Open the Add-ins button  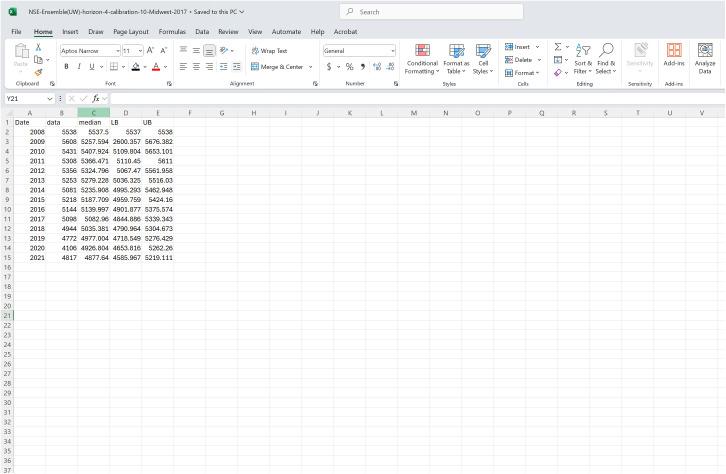pos(674,59)
